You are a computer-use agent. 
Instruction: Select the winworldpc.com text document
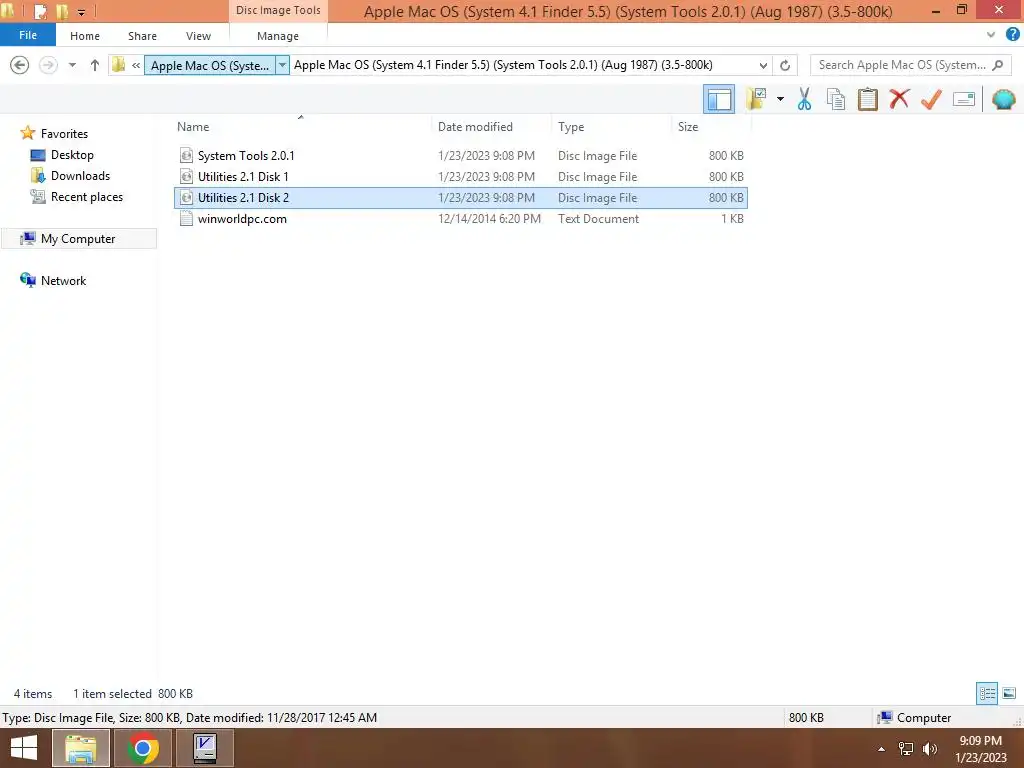(x=460, y=219)
